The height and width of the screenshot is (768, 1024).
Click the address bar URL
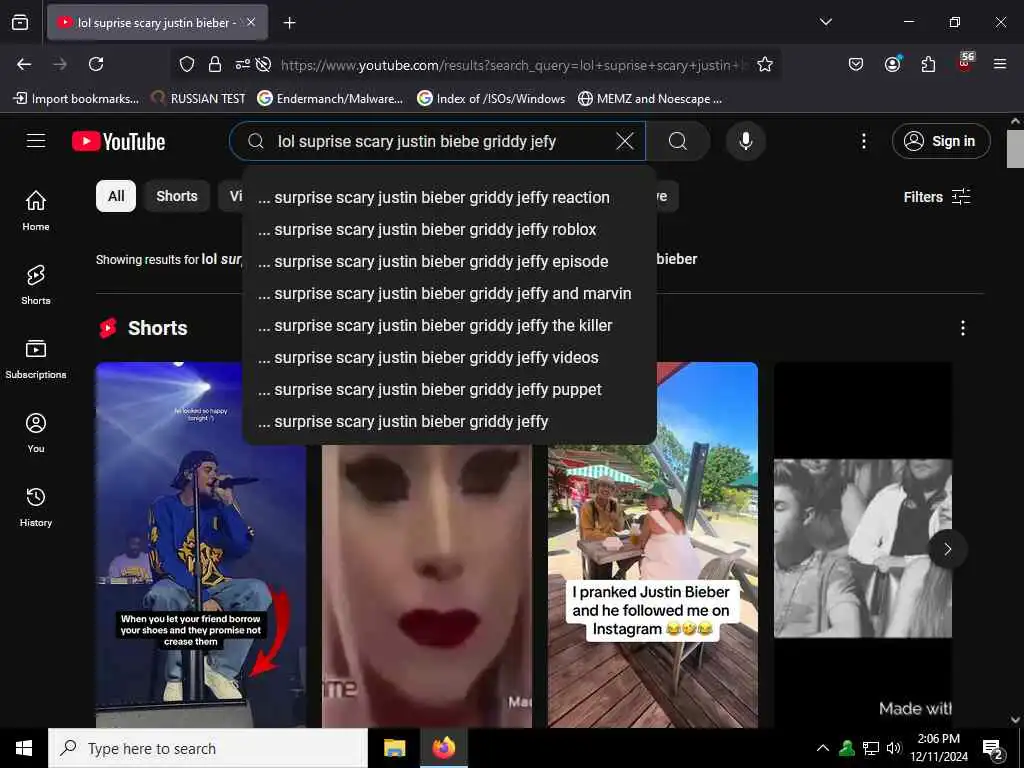tap(514, 65)
